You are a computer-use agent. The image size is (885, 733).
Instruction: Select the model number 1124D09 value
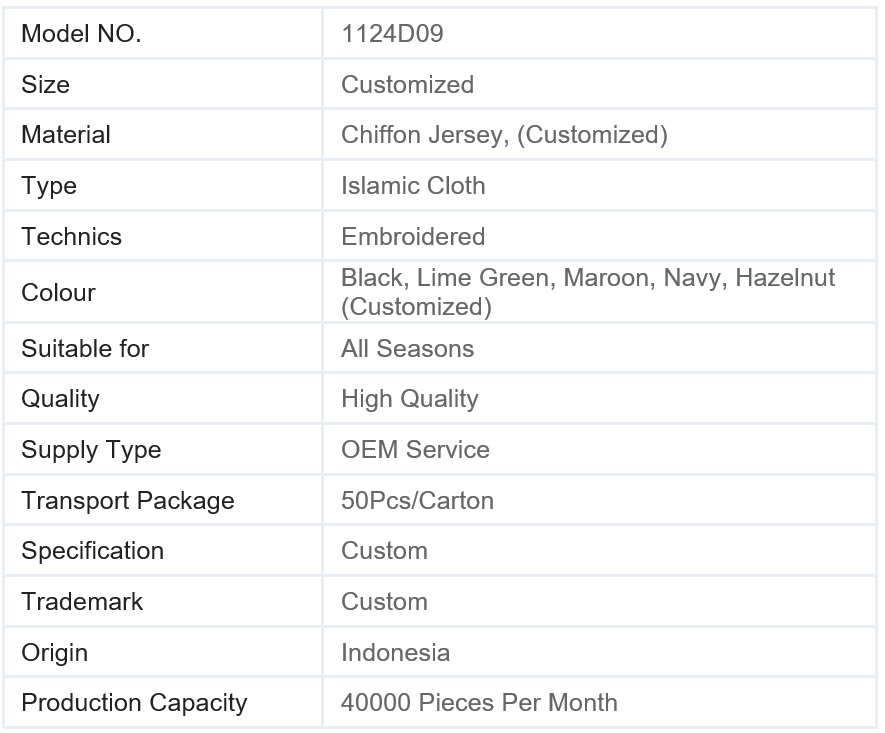(x=392, y=34)
